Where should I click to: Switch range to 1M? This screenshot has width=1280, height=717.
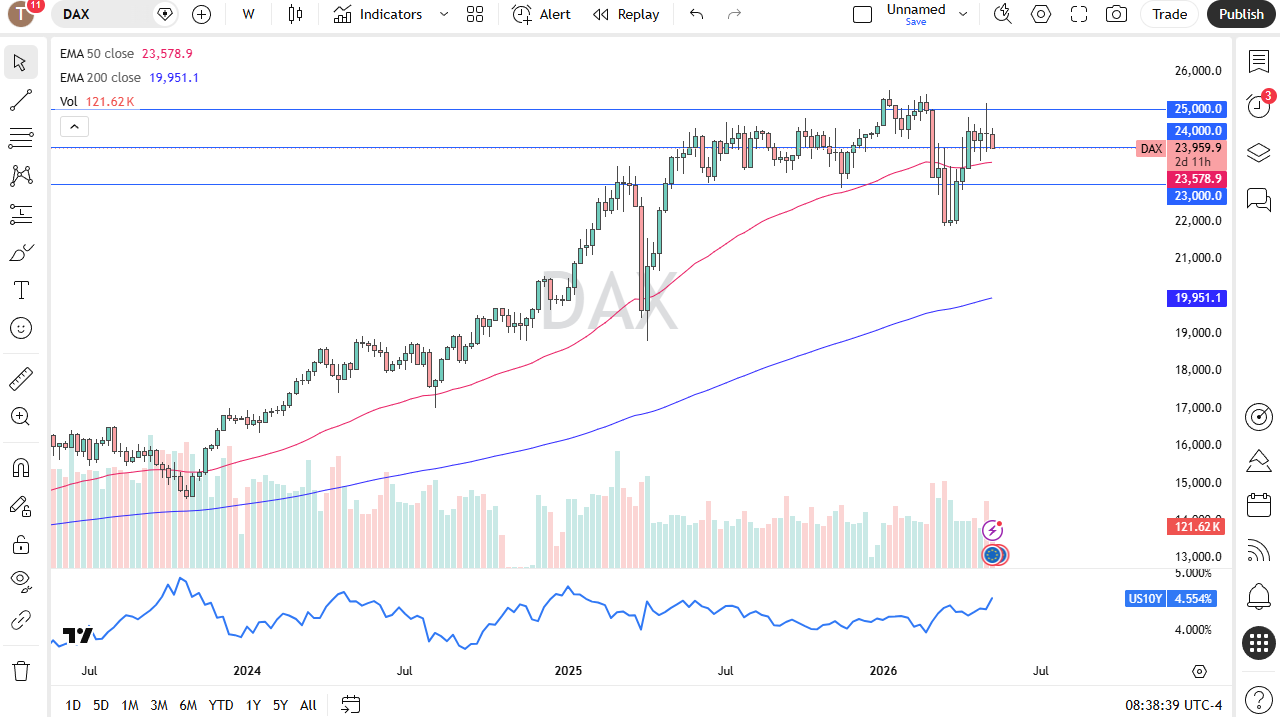coord(130,705)
